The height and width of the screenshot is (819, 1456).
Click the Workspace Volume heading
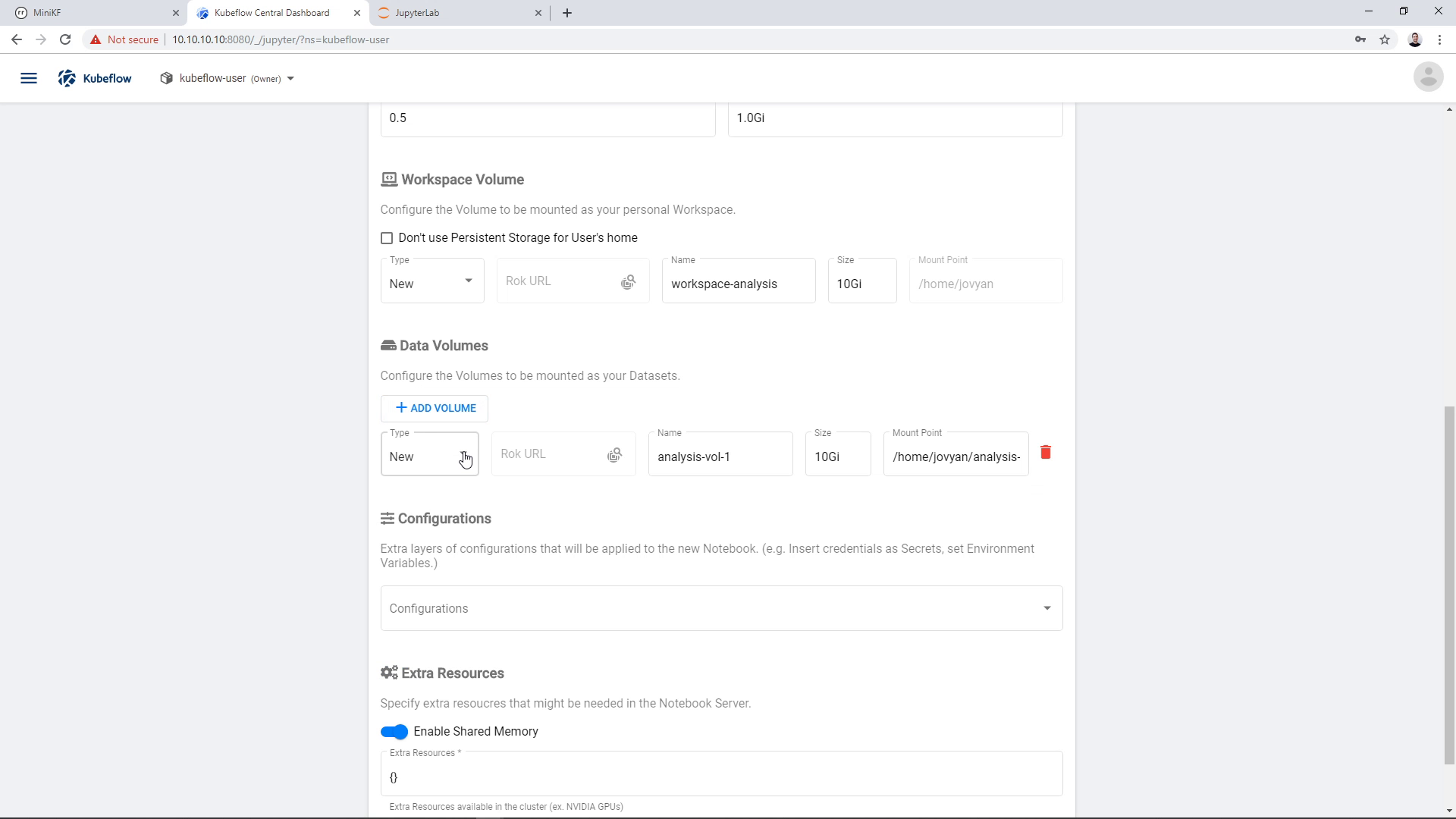452,180
